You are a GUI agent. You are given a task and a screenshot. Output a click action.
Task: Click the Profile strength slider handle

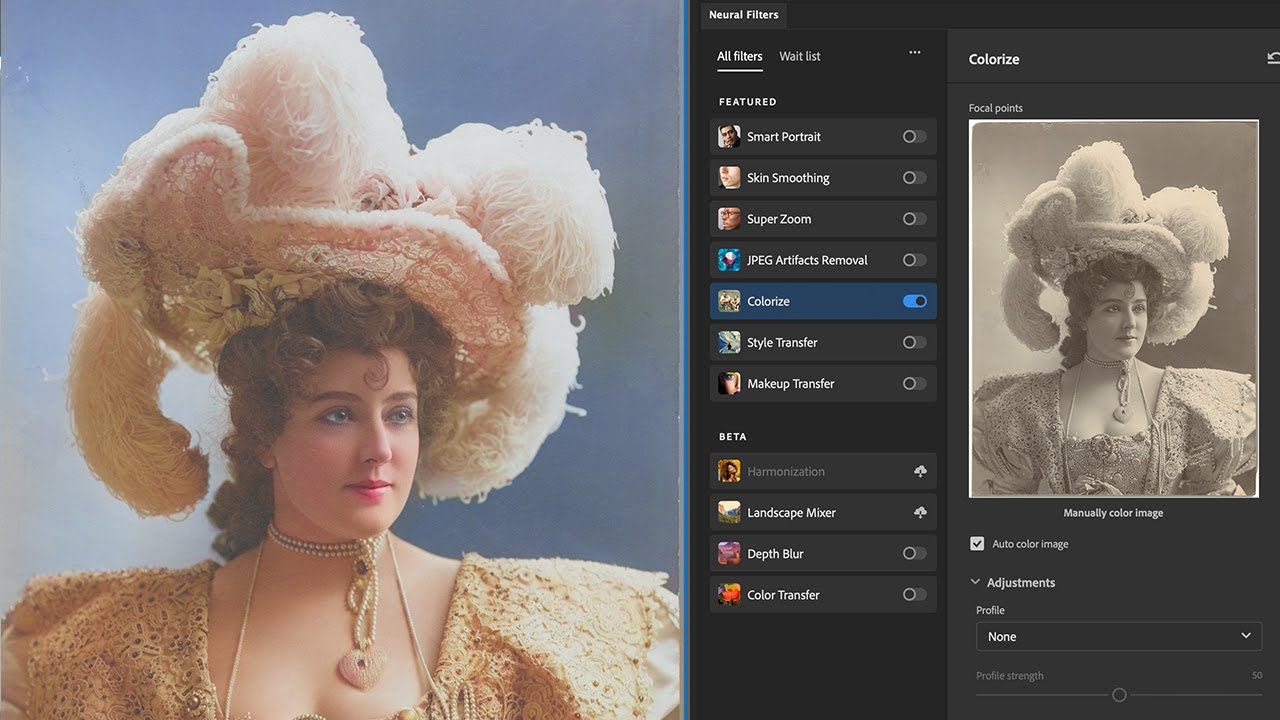(1119, 695)
